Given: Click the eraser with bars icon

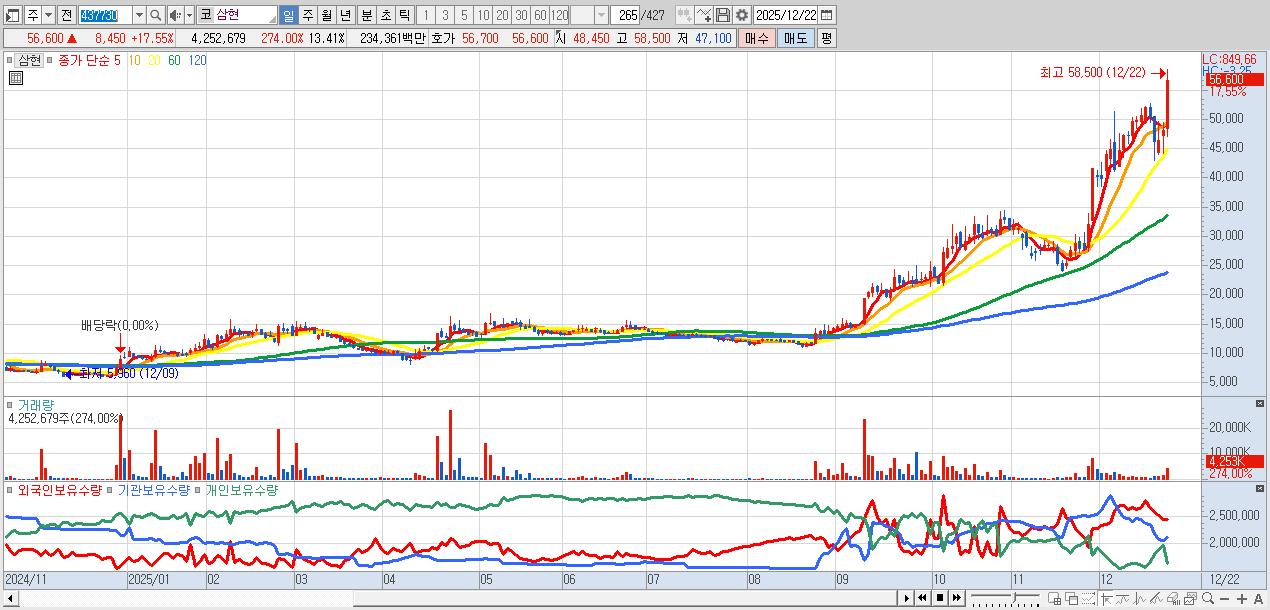Looking at the screenshot, I should pos(1174,599).
